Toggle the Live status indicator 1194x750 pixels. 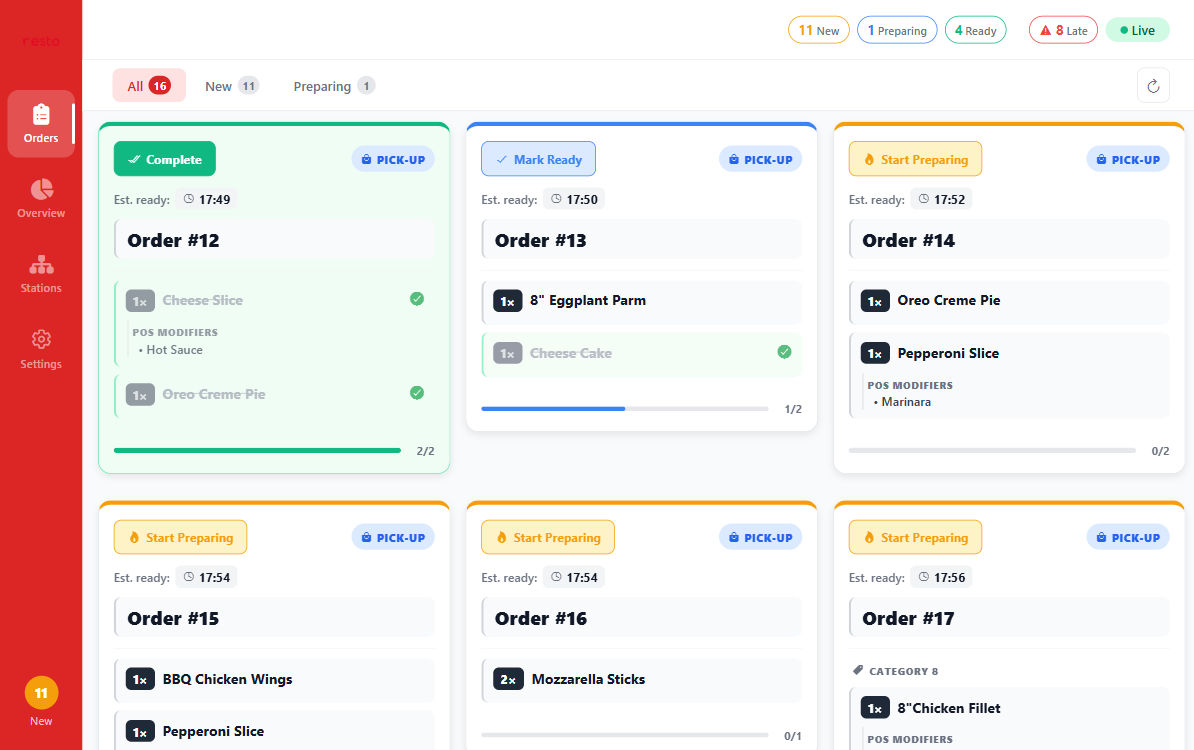click(x=1137, y=30)
